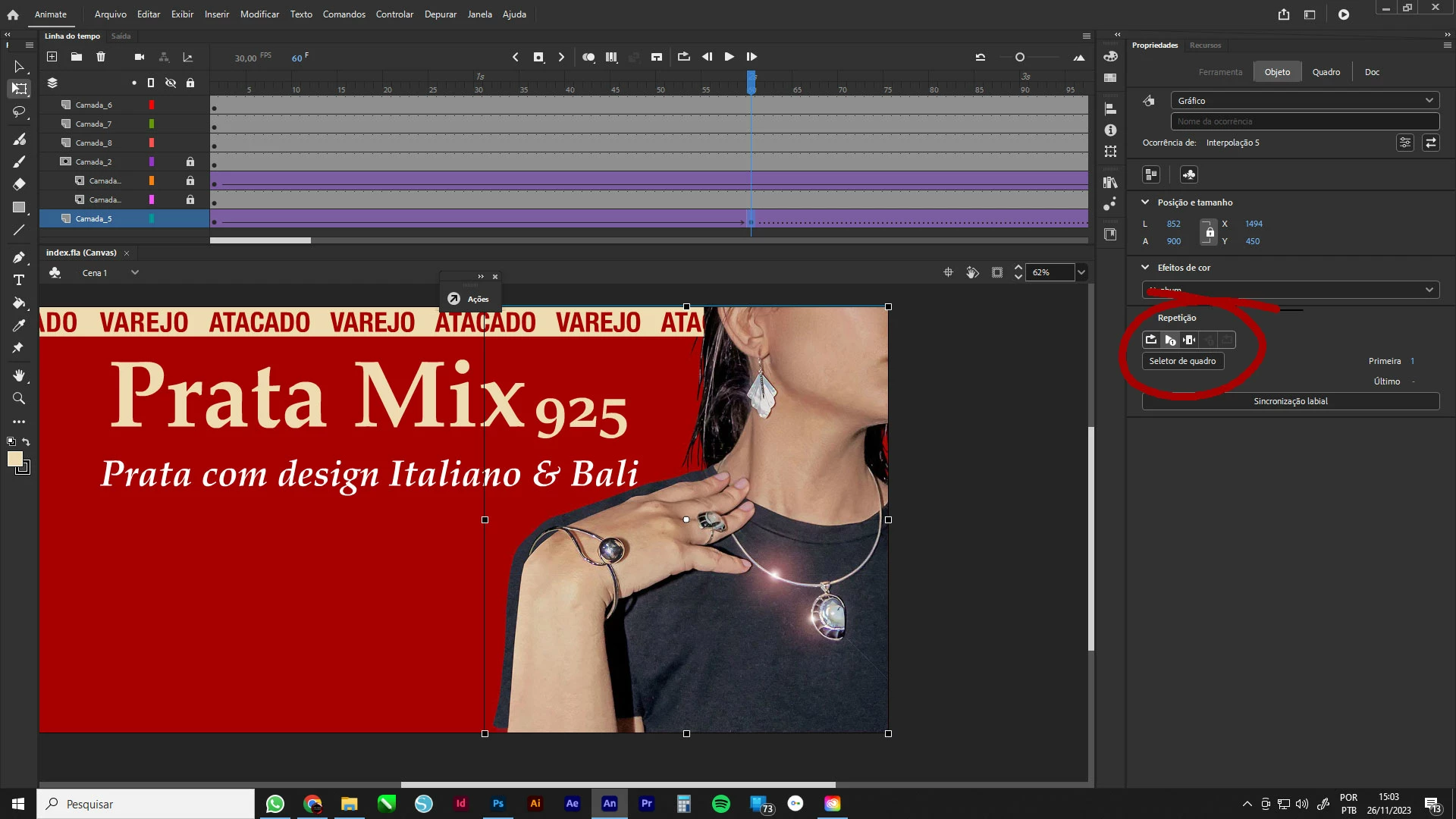Toggle the width-height link lock
The width and height of the screenshot is (1456, 819).
point(1210,233)
